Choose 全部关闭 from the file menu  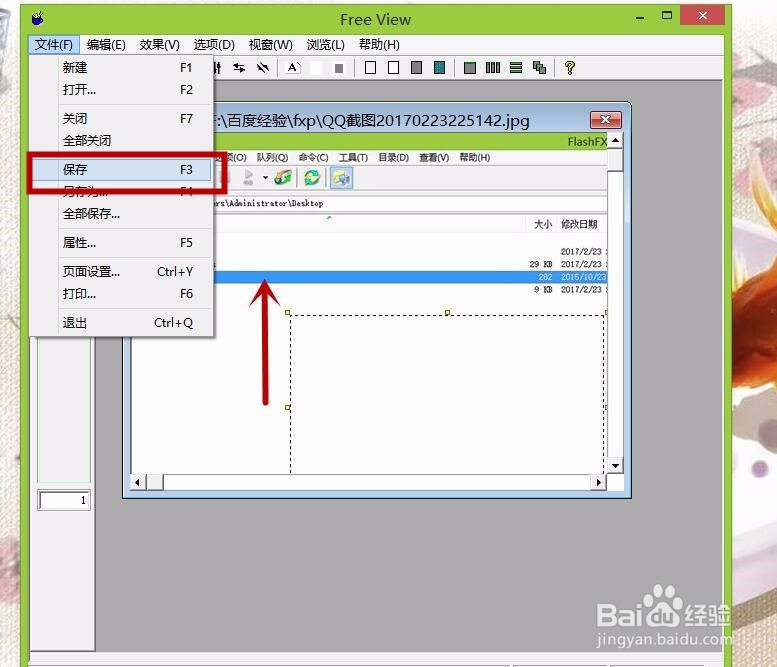(x=121, y=141)
